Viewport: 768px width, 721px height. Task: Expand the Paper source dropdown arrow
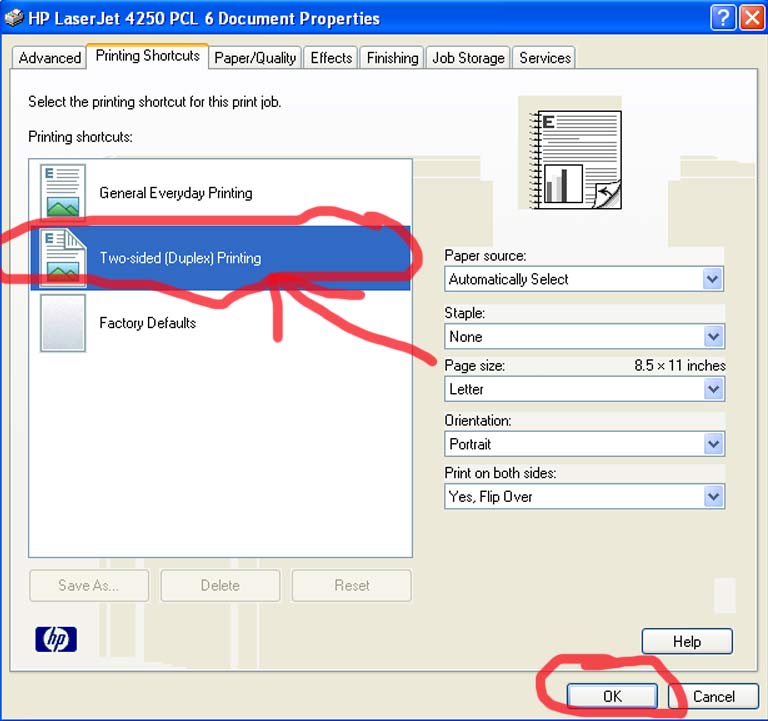(x=713, y=279)
